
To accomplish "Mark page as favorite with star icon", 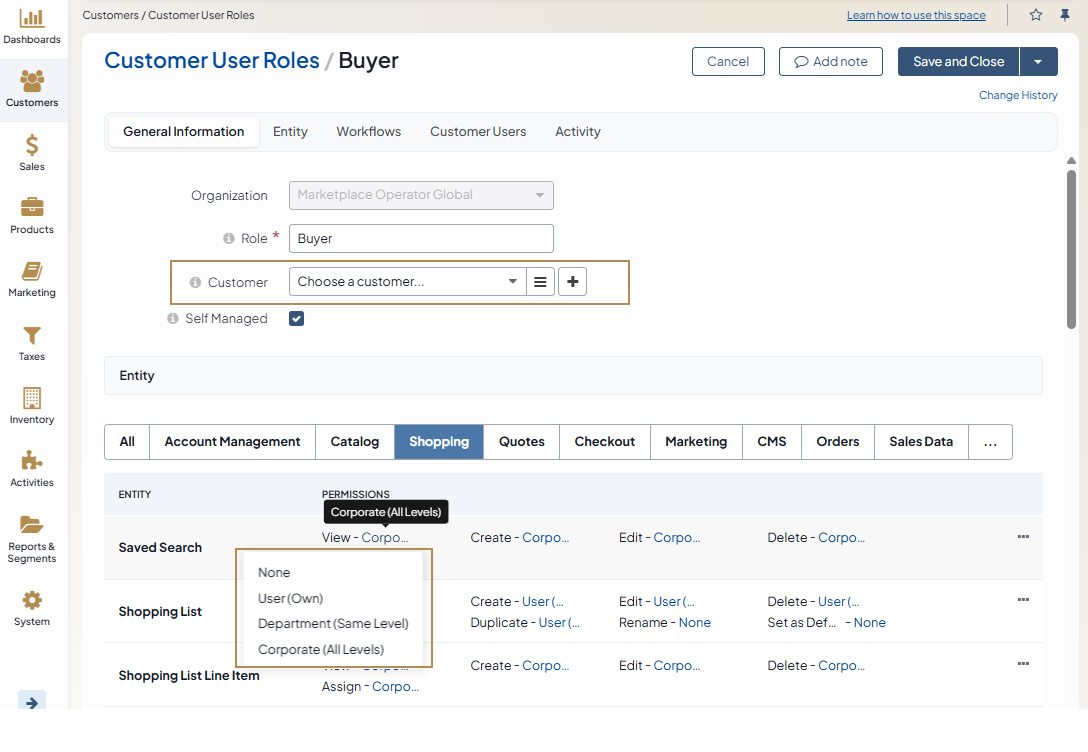I will click(x=1036, y=15).
